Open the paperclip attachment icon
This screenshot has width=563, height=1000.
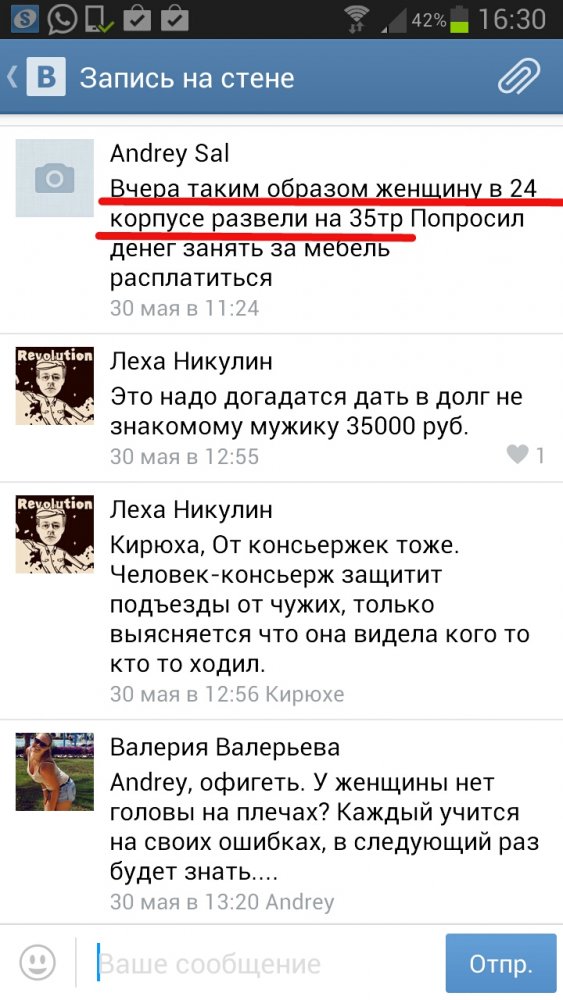click(x=518, y=77)
